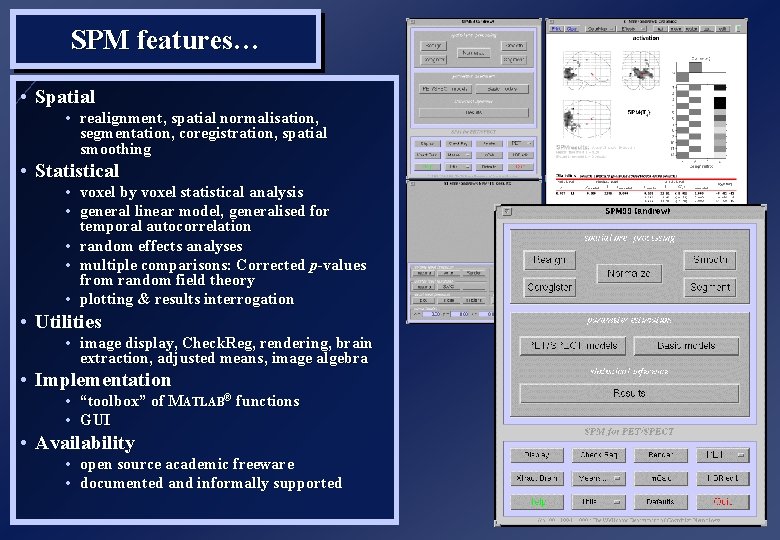Click the 'GUI' bullet under Implementation
Screen dimensions: 780x540
(95, 420)
